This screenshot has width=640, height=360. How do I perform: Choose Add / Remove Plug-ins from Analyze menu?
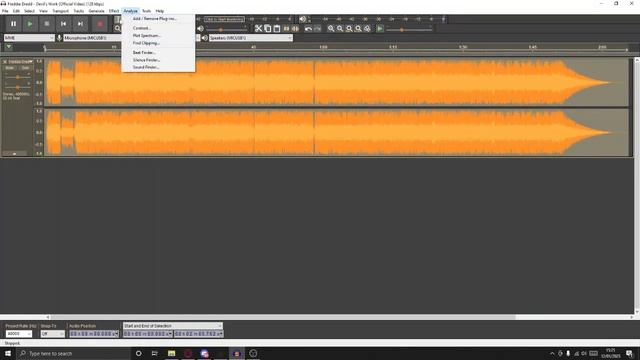click(x=158, y=19)
